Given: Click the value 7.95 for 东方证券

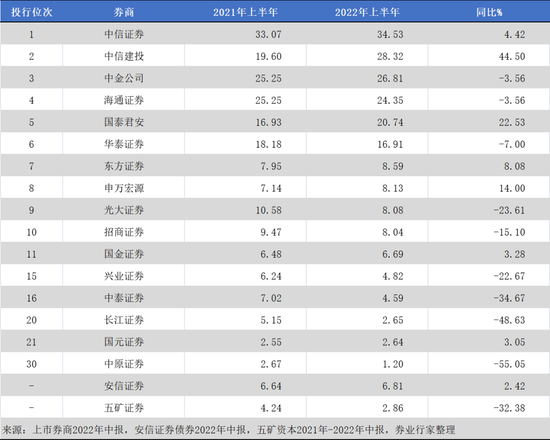Looking at the screenshot, I should [x=271, y=166].
